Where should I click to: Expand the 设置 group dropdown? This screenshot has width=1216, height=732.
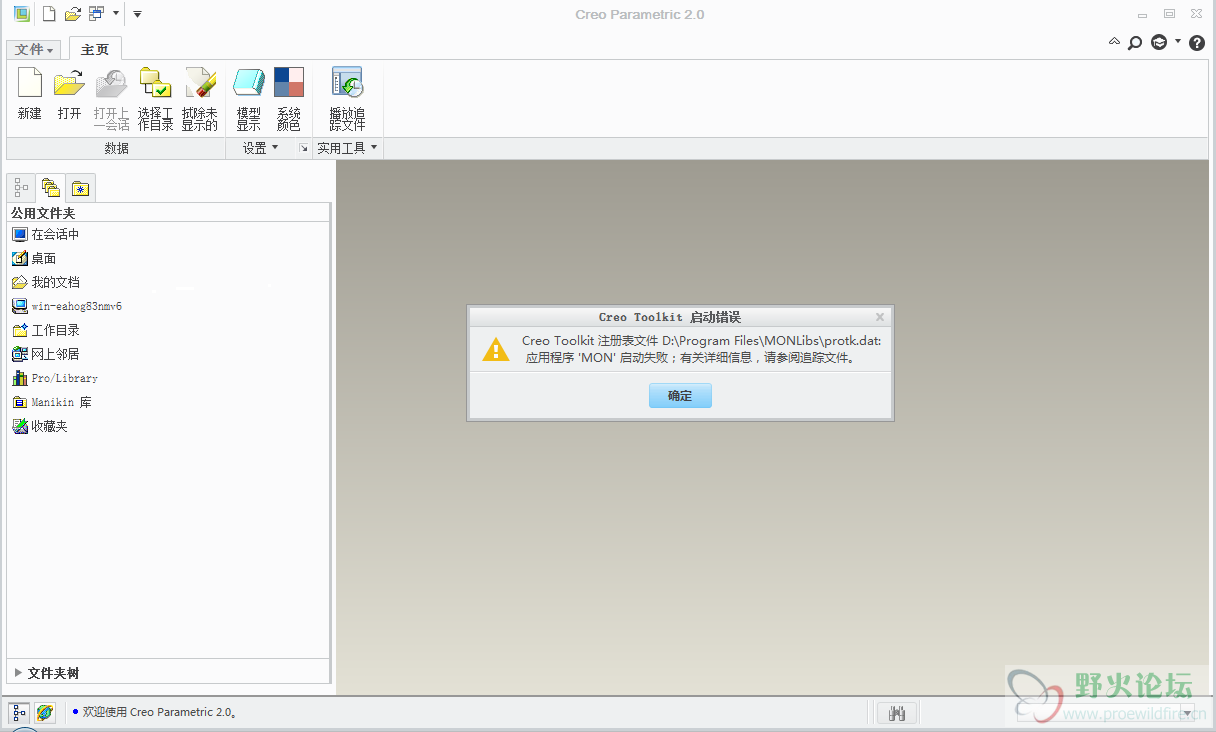(x=261, y=148)
